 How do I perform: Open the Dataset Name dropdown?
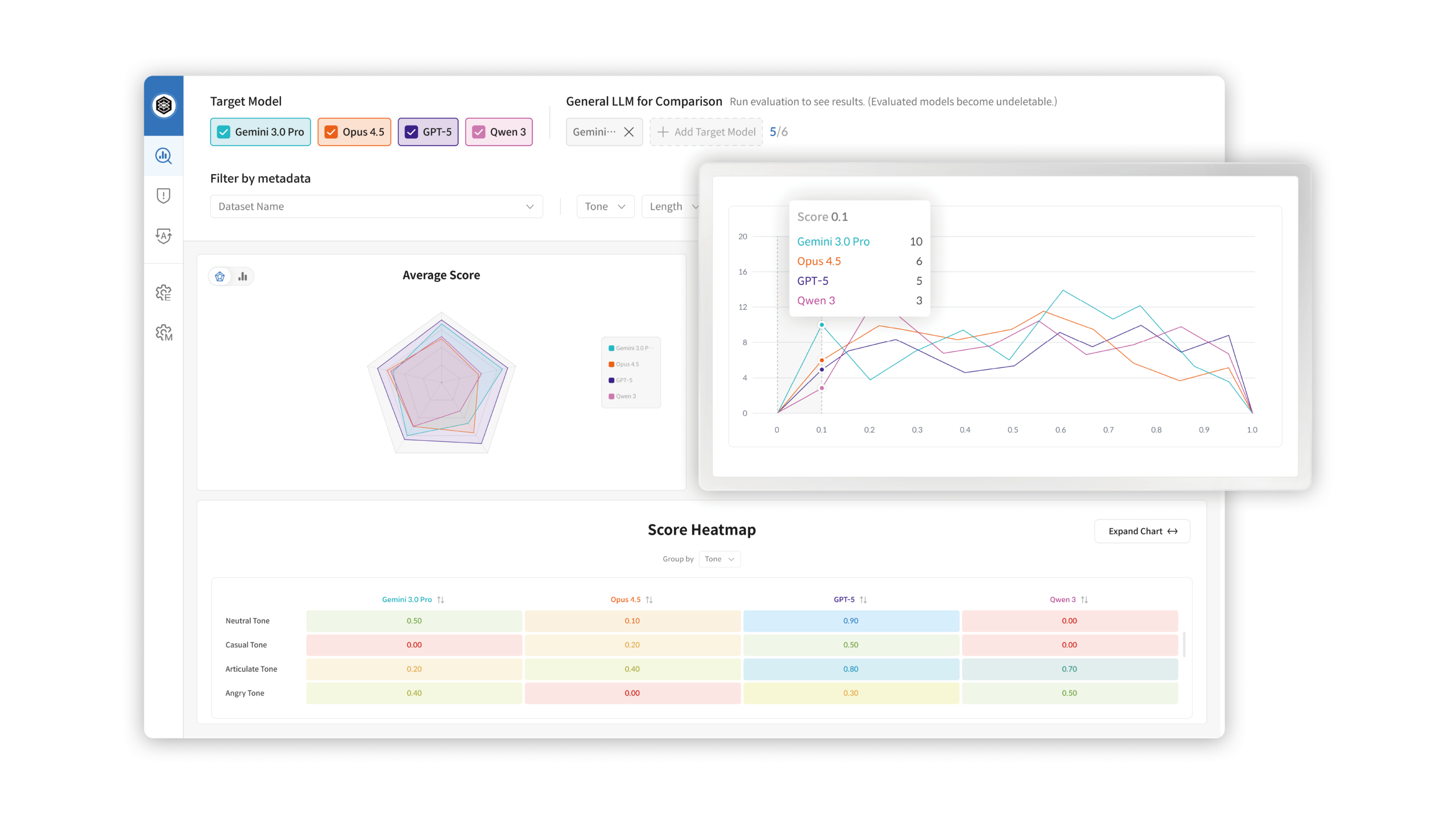376,206
